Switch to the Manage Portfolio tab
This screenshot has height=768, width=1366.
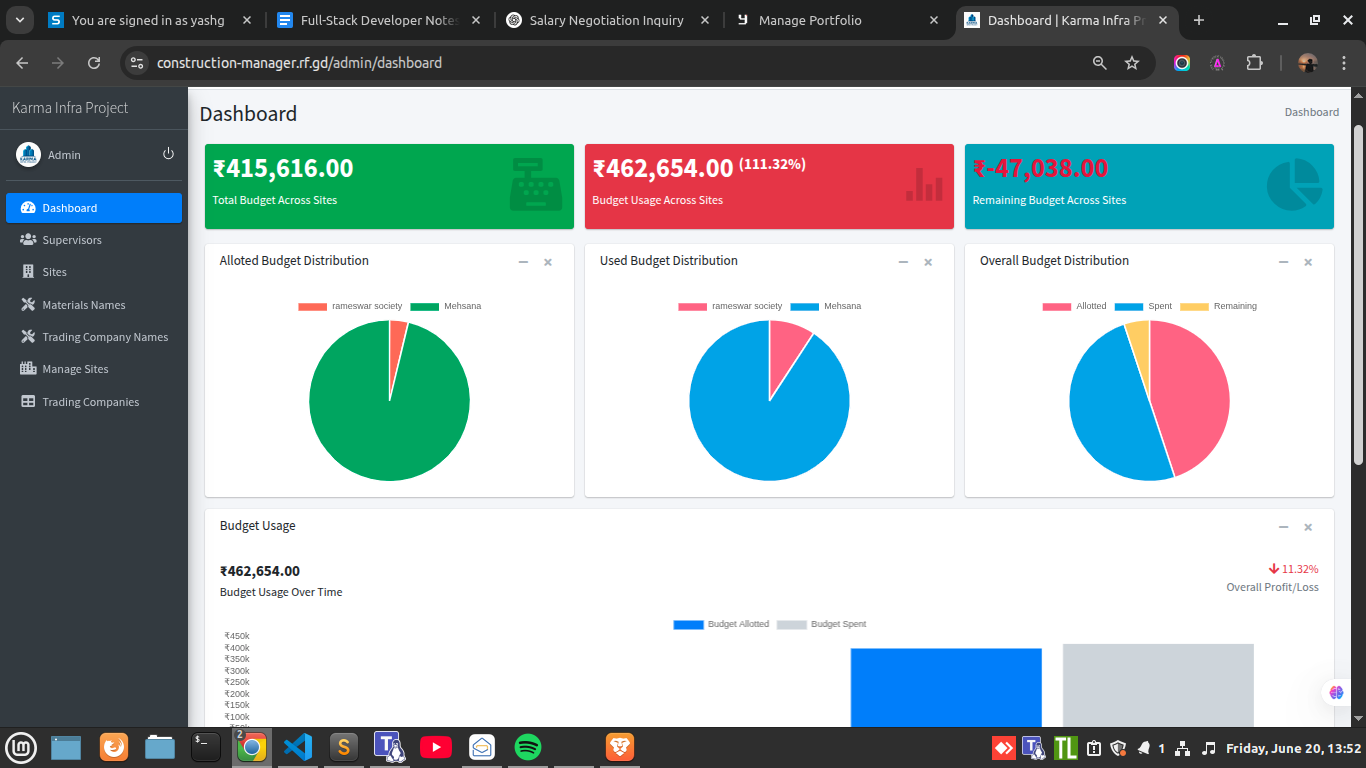tap(838, 20)
